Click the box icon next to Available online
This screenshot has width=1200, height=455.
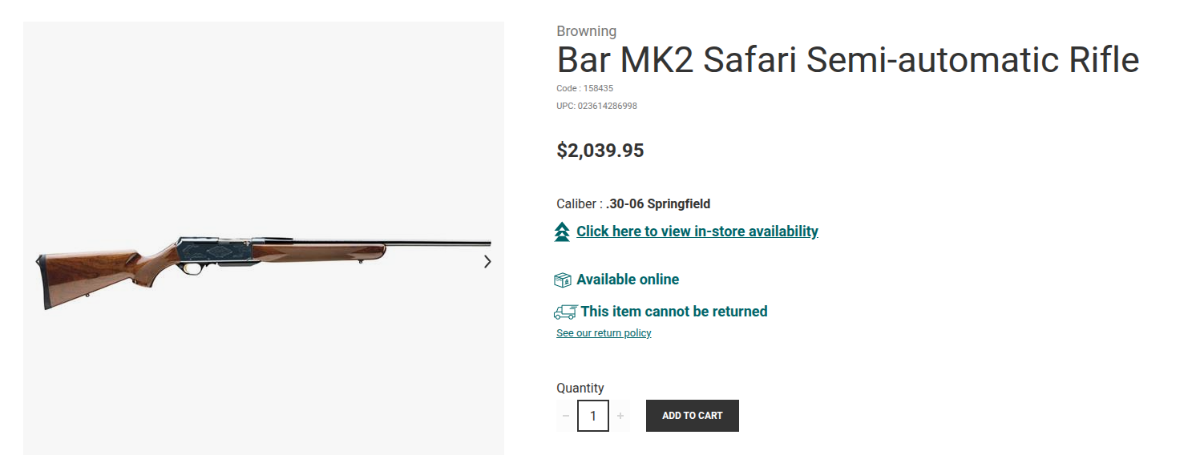click(x=563, y=280)
